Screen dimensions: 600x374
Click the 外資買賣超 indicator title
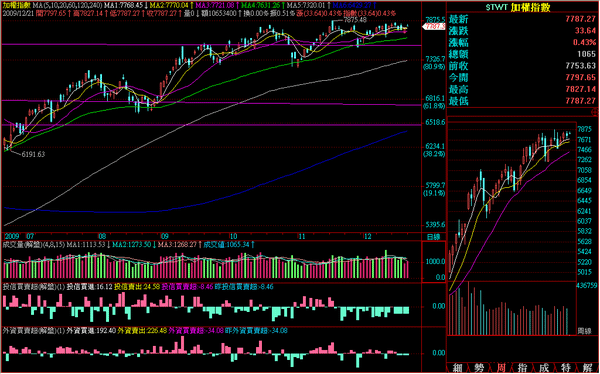coord(25,330)
